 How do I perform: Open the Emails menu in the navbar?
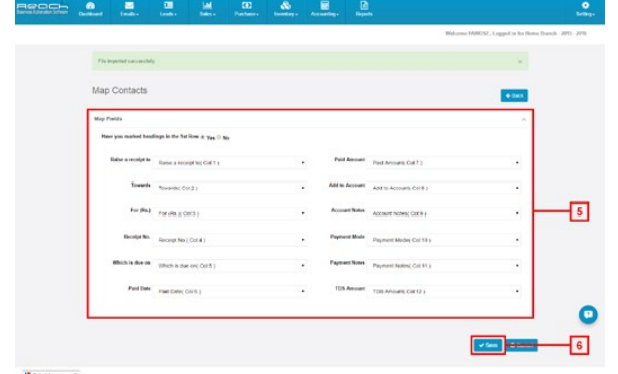click(129, 9)
